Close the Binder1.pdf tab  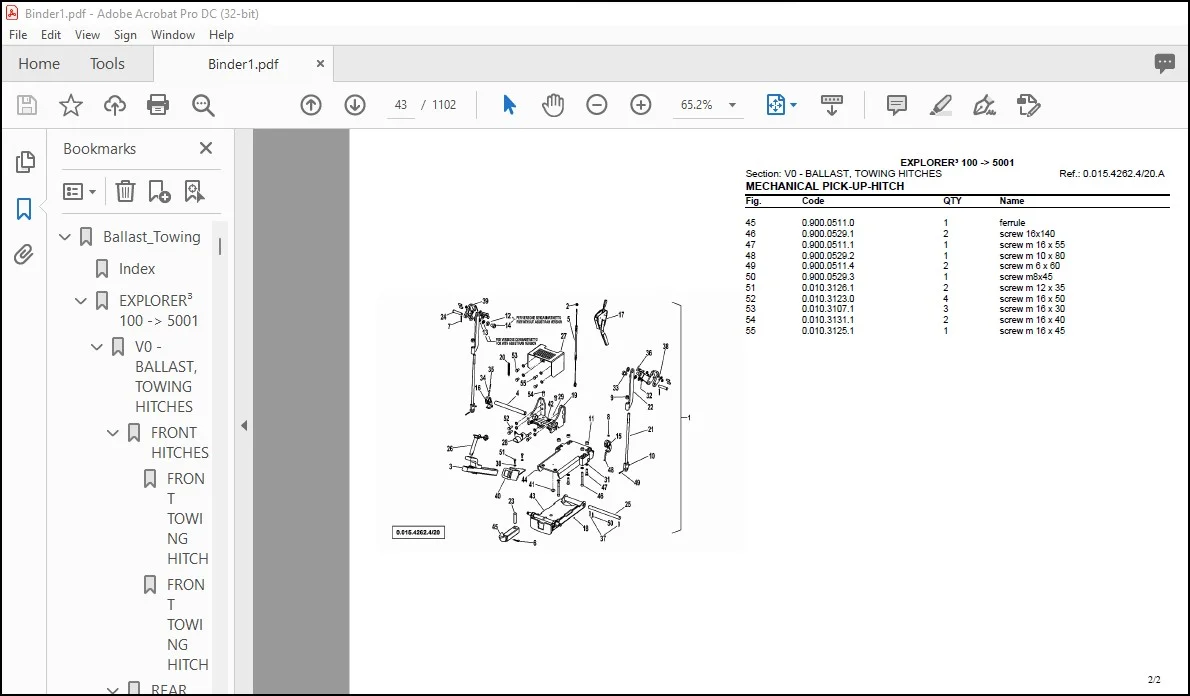(x=320, y=64)
